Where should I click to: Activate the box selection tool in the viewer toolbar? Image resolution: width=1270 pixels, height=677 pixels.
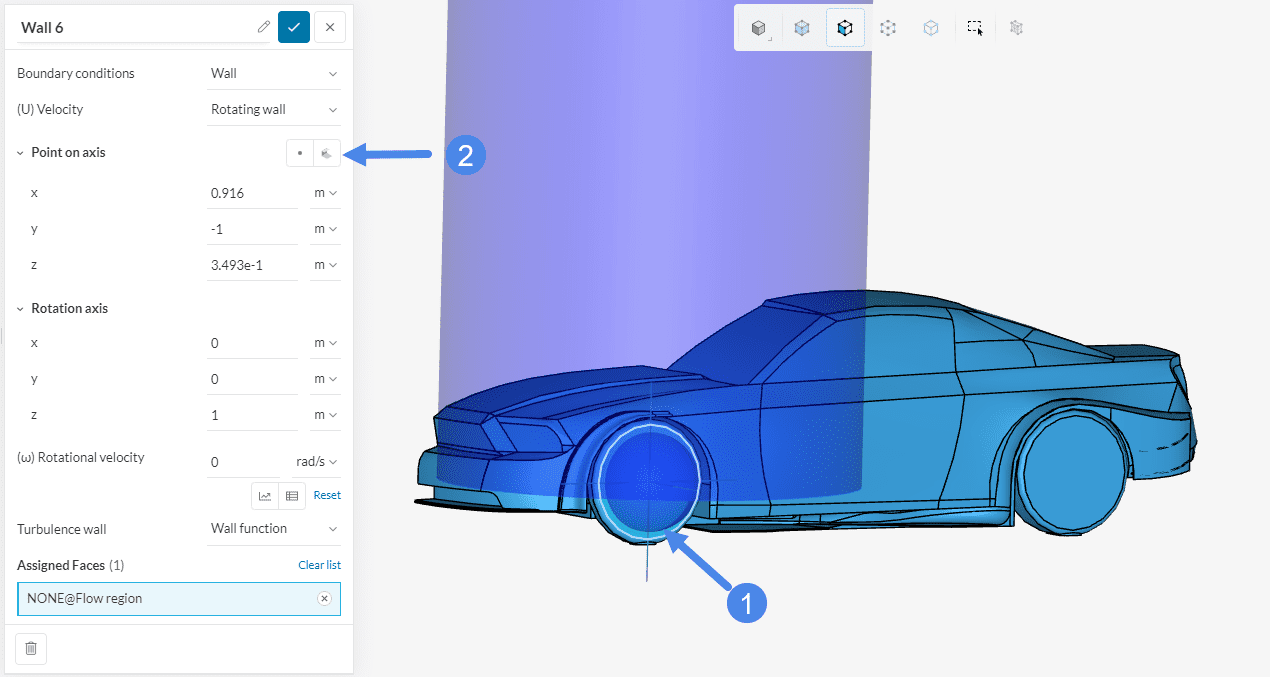975,28
